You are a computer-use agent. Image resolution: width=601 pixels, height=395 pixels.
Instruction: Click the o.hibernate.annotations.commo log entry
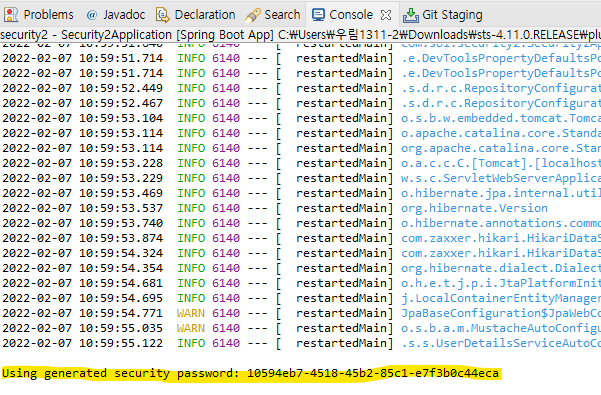pyautogui.click(x=300, y=223)
